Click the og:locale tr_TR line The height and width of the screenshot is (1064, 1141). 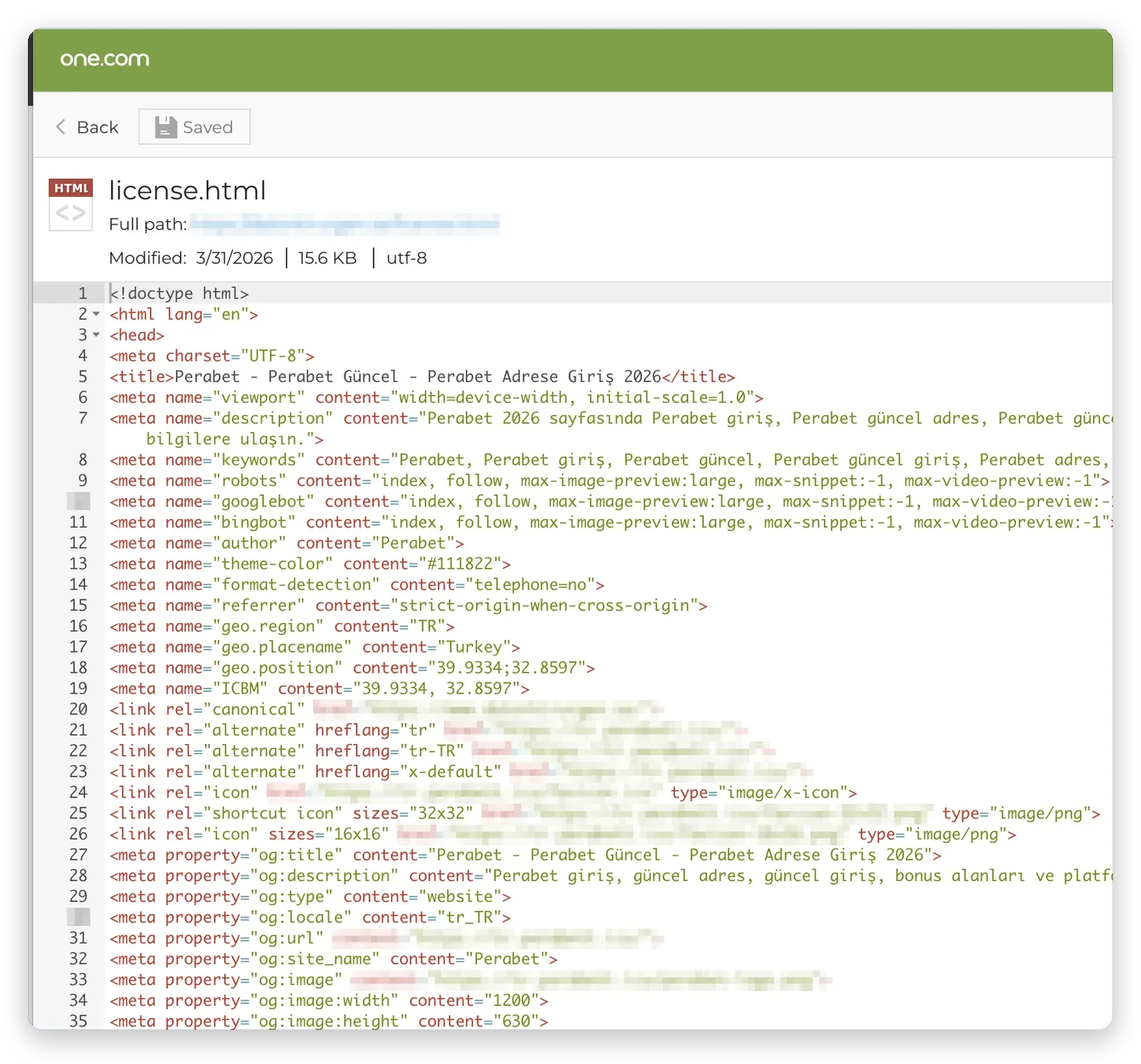pyautogui.click(x=310, y=918)
